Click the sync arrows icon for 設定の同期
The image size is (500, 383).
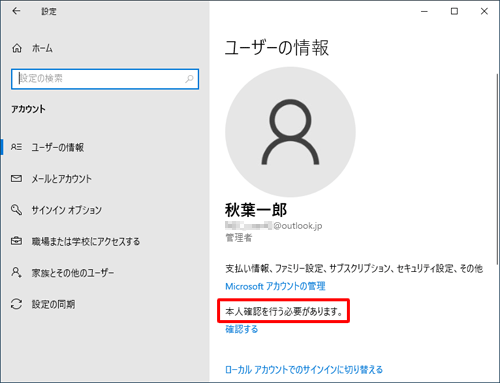[x=16, y=304]
